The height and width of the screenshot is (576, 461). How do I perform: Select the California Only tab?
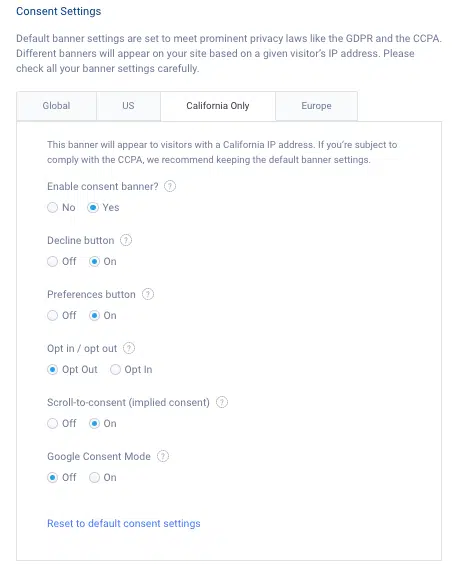point(218,106)
